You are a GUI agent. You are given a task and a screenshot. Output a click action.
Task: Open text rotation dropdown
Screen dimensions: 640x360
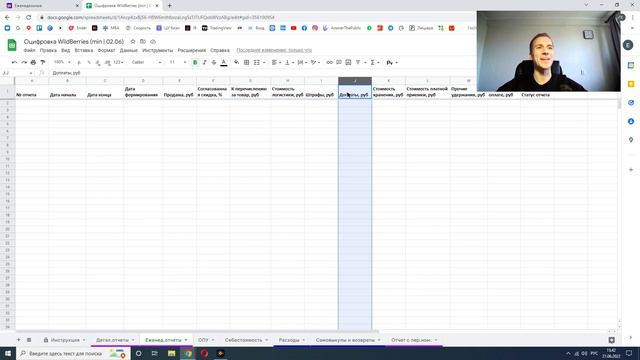coord(315,62)
